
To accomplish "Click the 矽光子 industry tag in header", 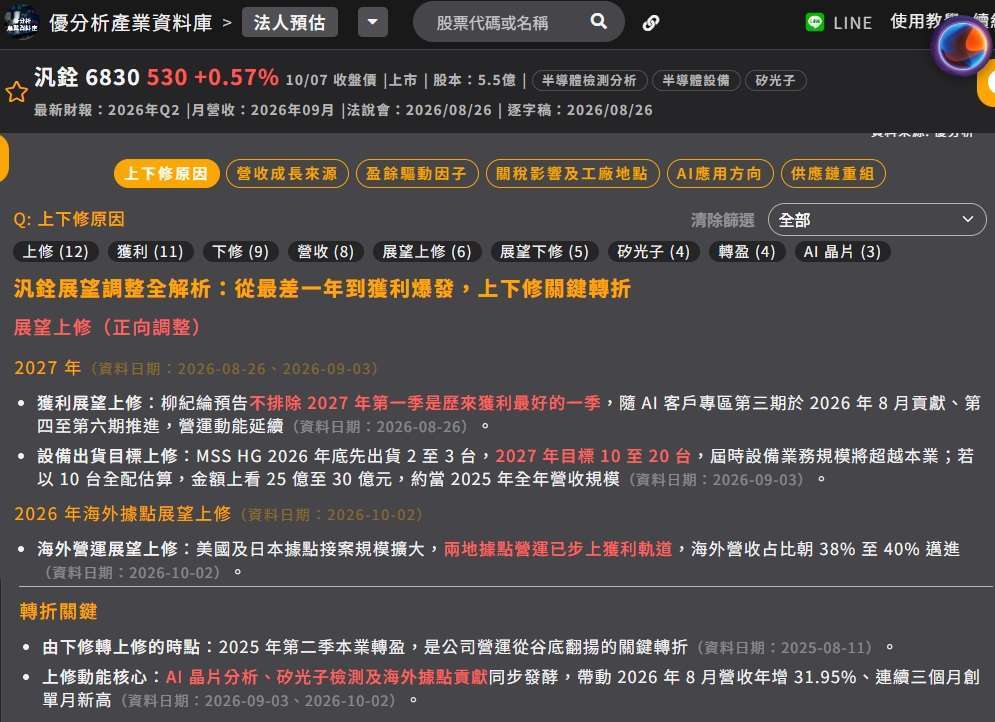I will pyautogui.click(x=775, y=81).
